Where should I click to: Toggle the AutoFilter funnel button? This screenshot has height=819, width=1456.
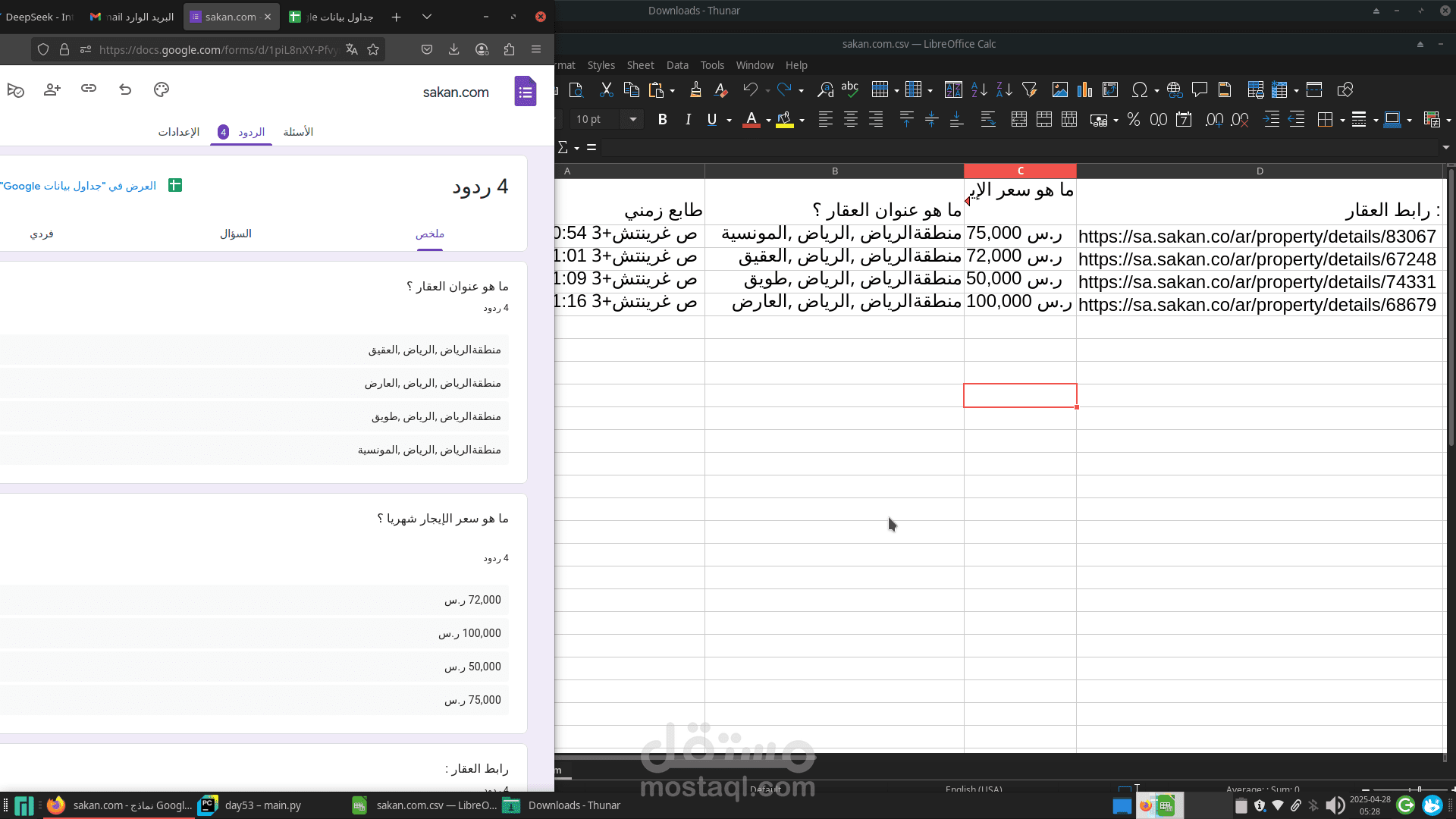(1029, 90)
